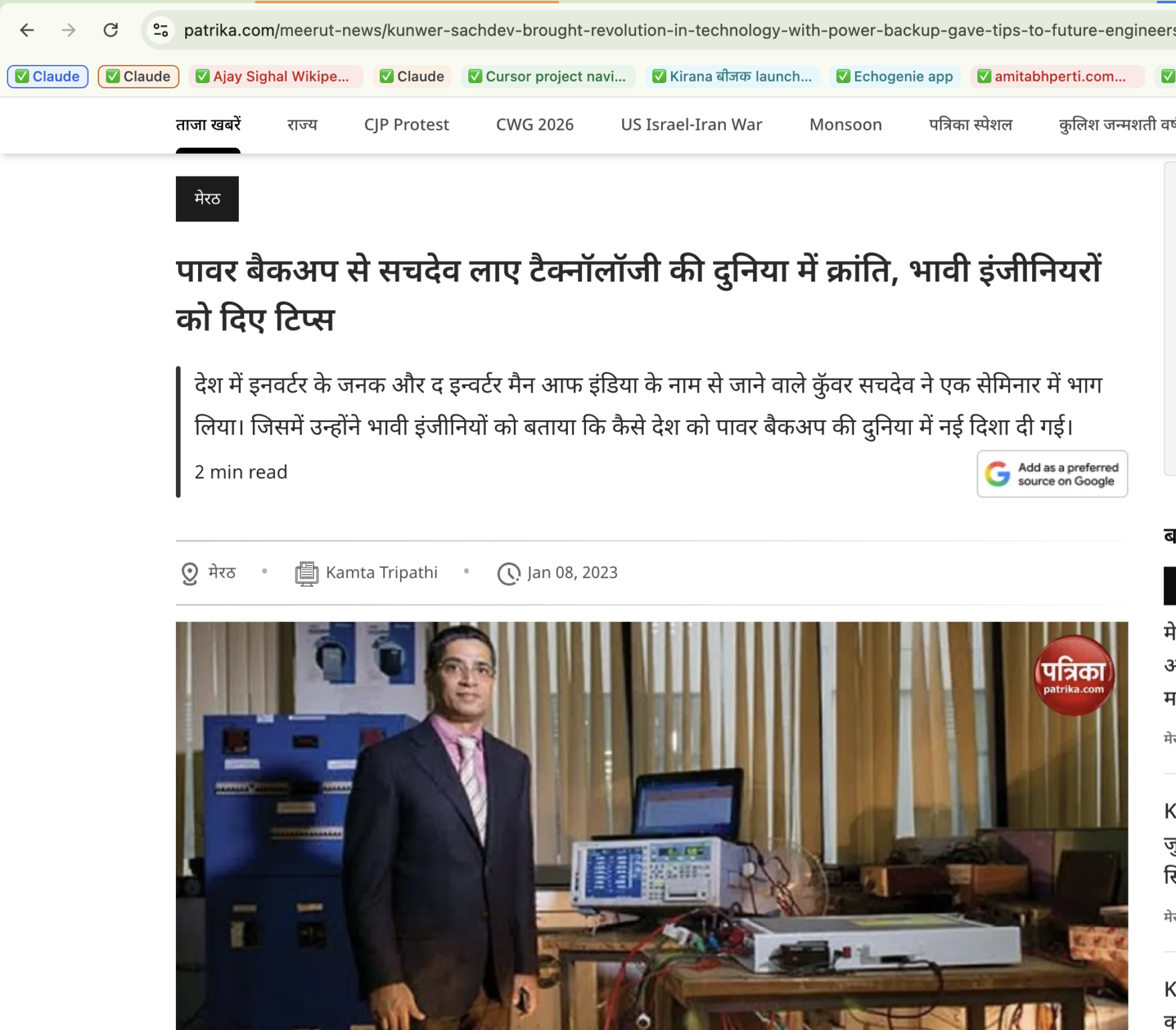1176x1030 pixels.
Task: Click the black मेरठ category tag
Action: 207,199
